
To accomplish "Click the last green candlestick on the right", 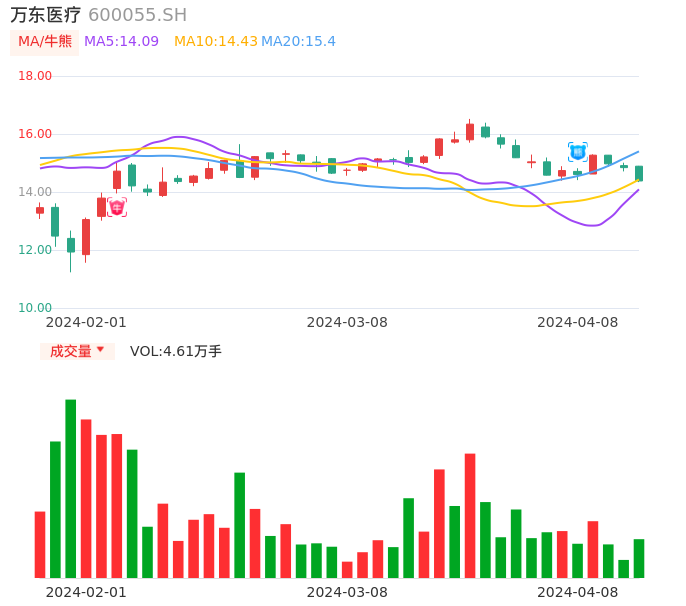I will pyautogui.click(x=639, y=173).
